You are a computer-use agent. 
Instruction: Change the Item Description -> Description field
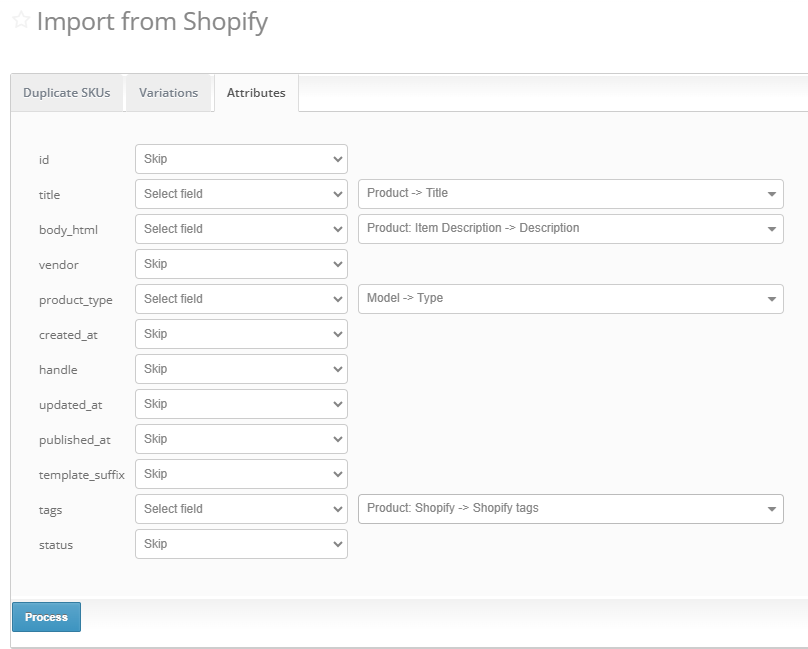tap(571, 229)
